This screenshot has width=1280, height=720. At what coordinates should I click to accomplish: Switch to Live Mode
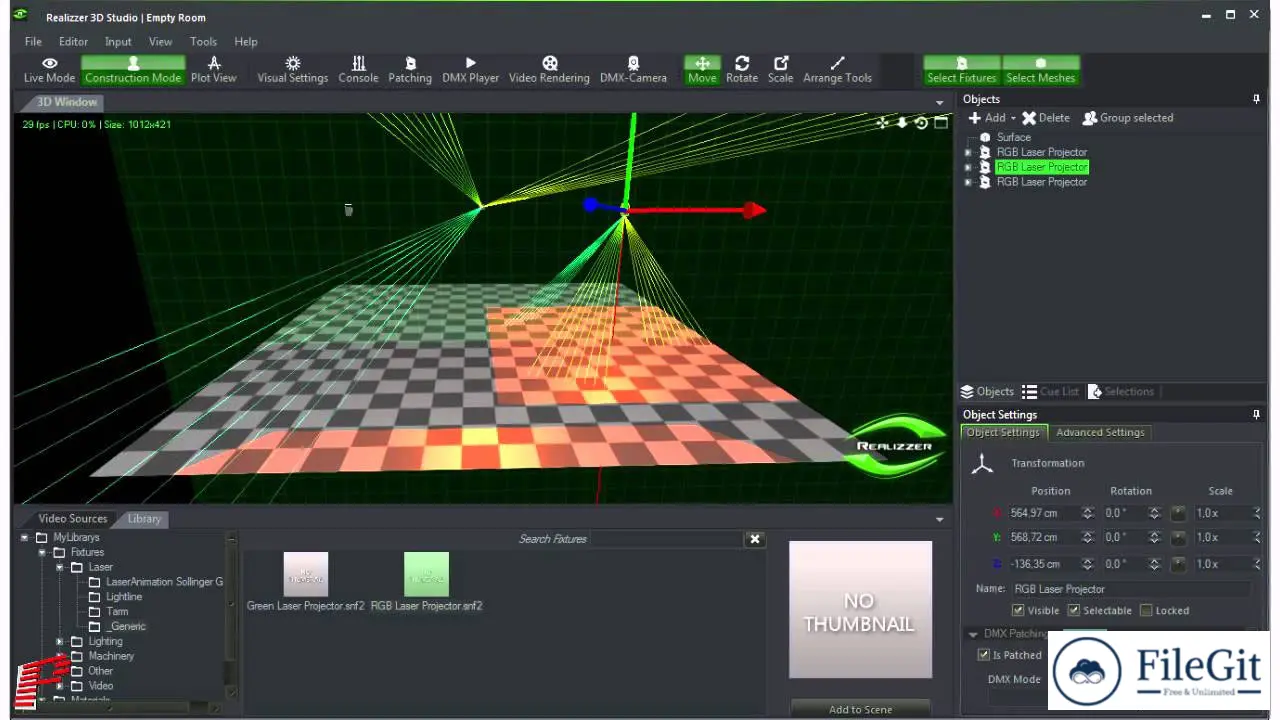[49, 70]
